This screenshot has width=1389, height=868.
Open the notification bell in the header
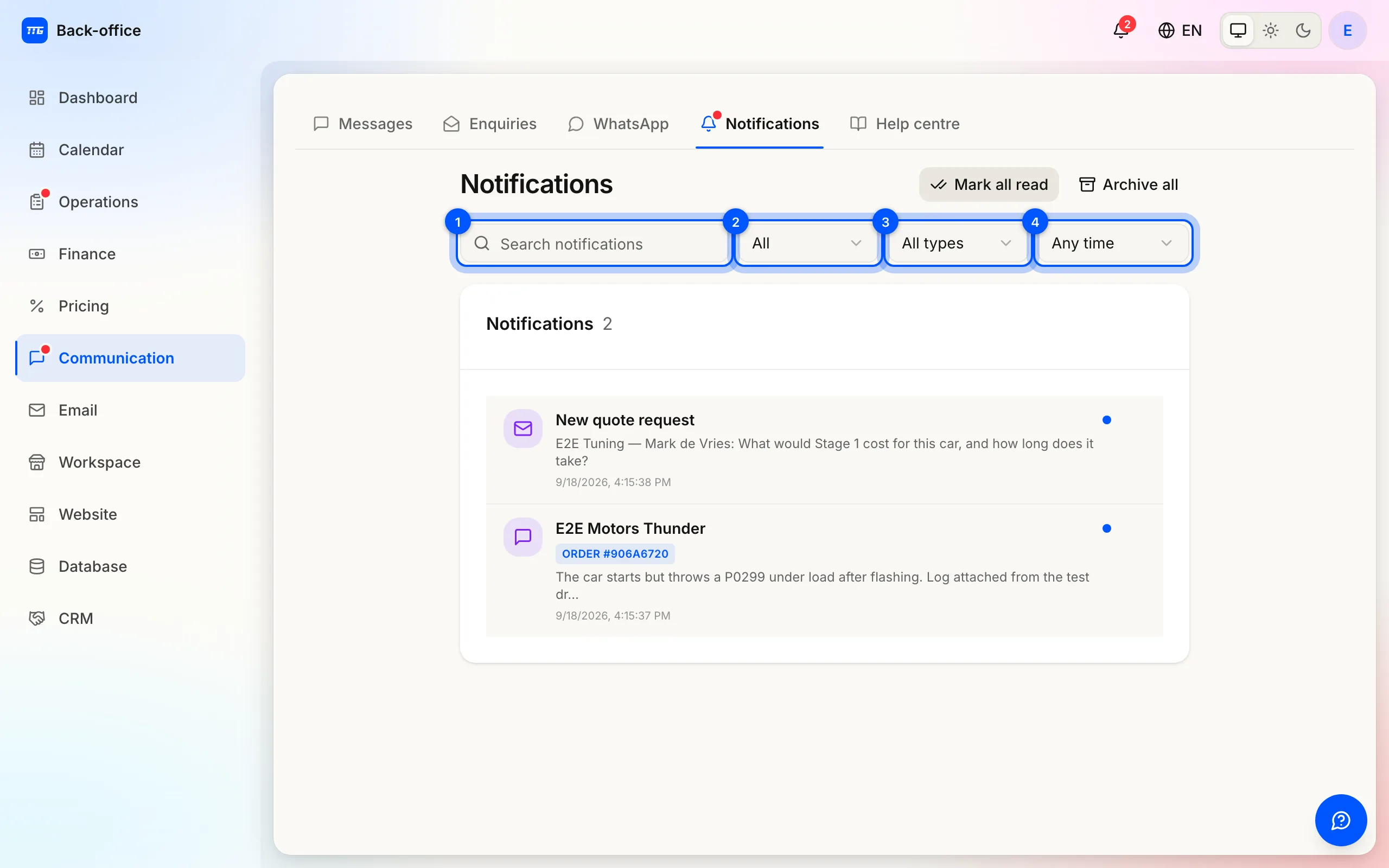click(1121, 30)
